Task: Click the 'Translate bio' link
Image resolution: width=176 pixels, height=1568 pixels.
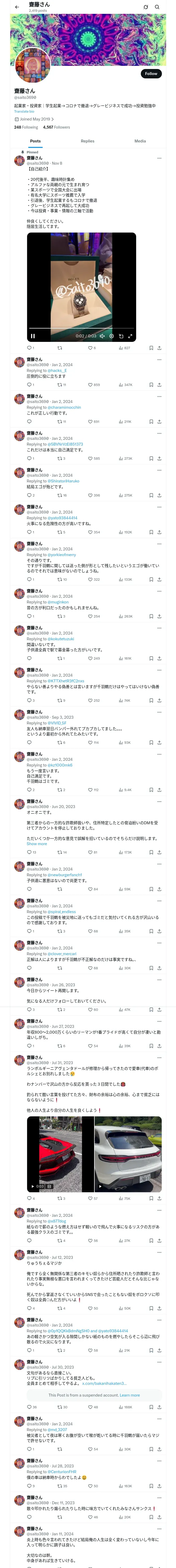Action: click(x=24, y=111)
